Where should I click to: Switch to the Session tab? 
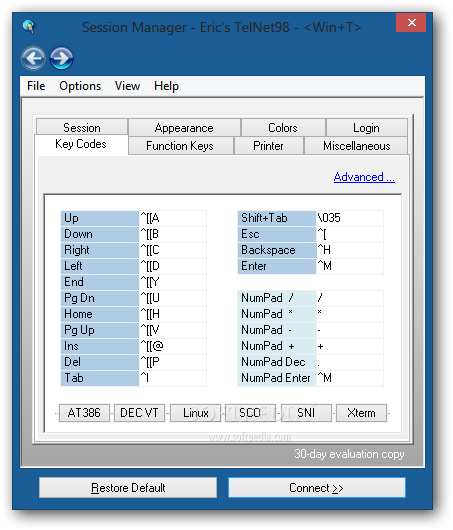tap(82, 127)
